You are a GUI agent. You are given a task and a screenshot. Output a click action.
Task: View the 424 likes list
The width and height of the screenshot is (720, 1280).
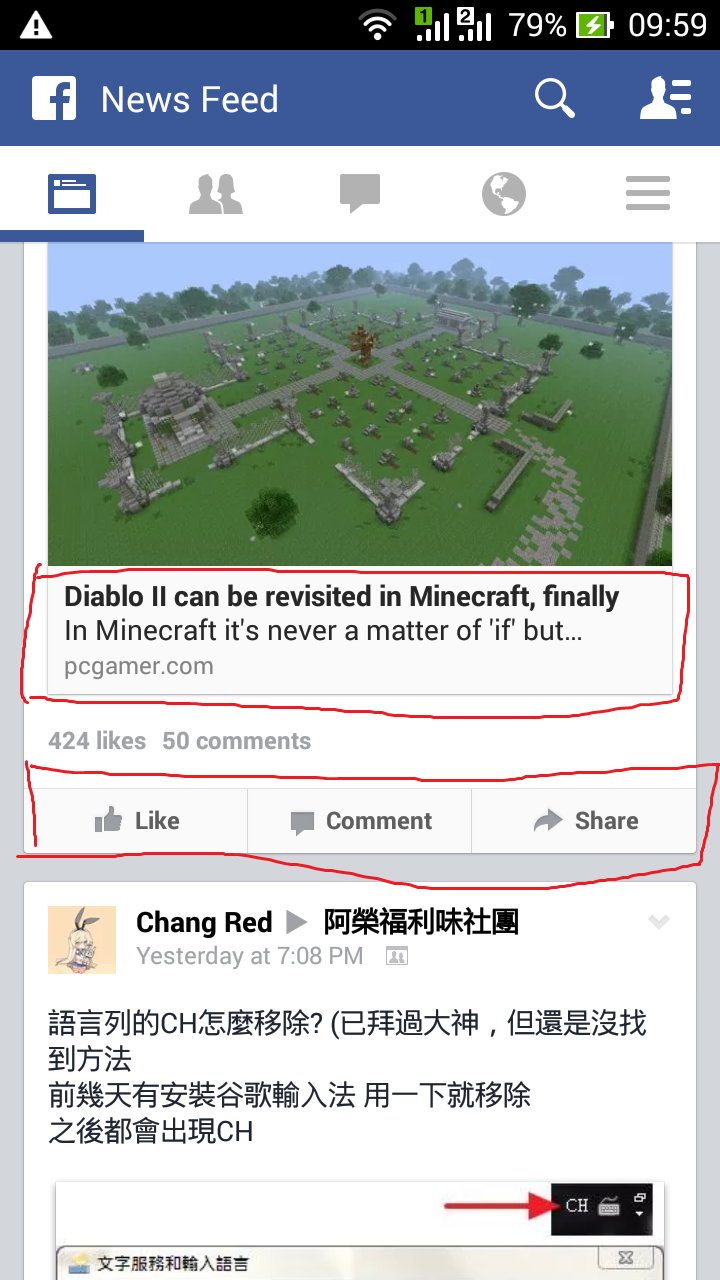pyautogui.click(x=97, y=741)
